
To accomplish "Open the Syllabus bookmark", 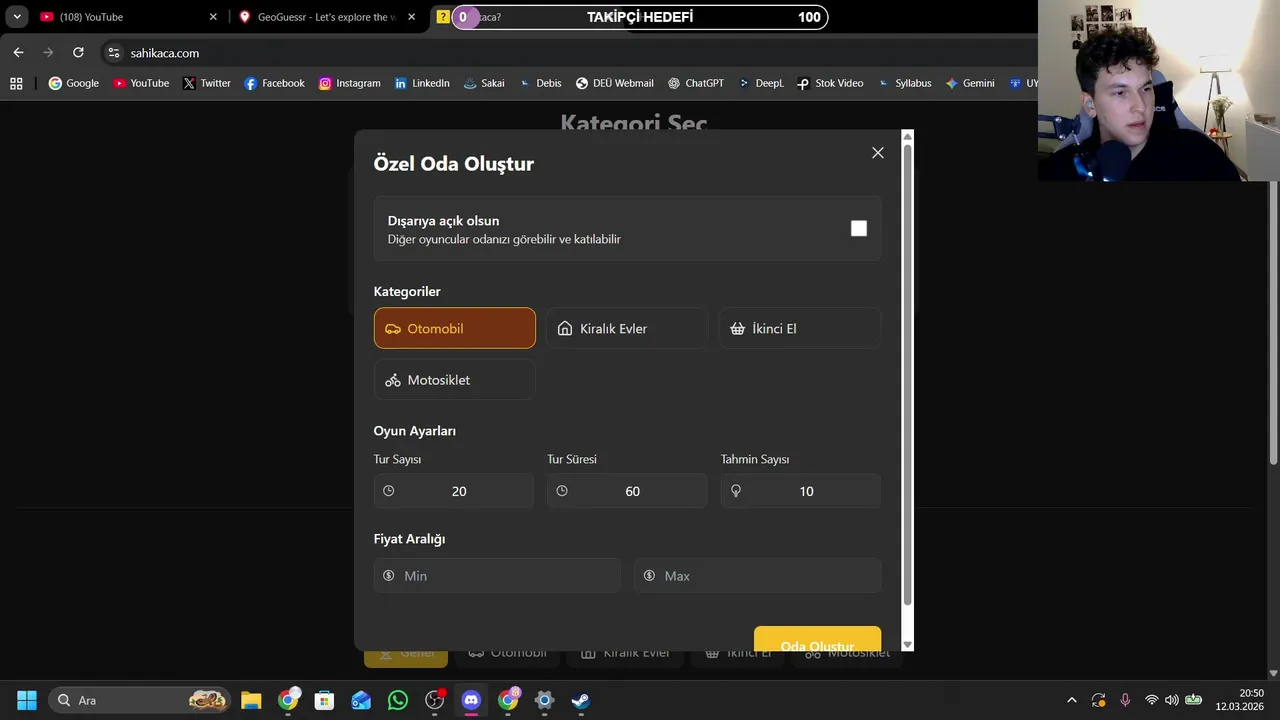I will pos(904,84).
